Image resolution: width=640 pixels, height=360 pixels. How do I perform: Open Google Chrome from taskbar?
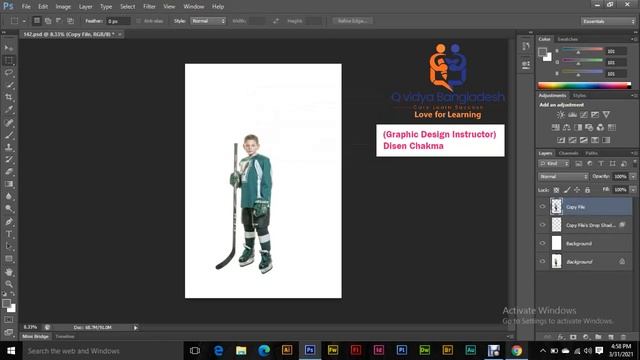(516, 350)
